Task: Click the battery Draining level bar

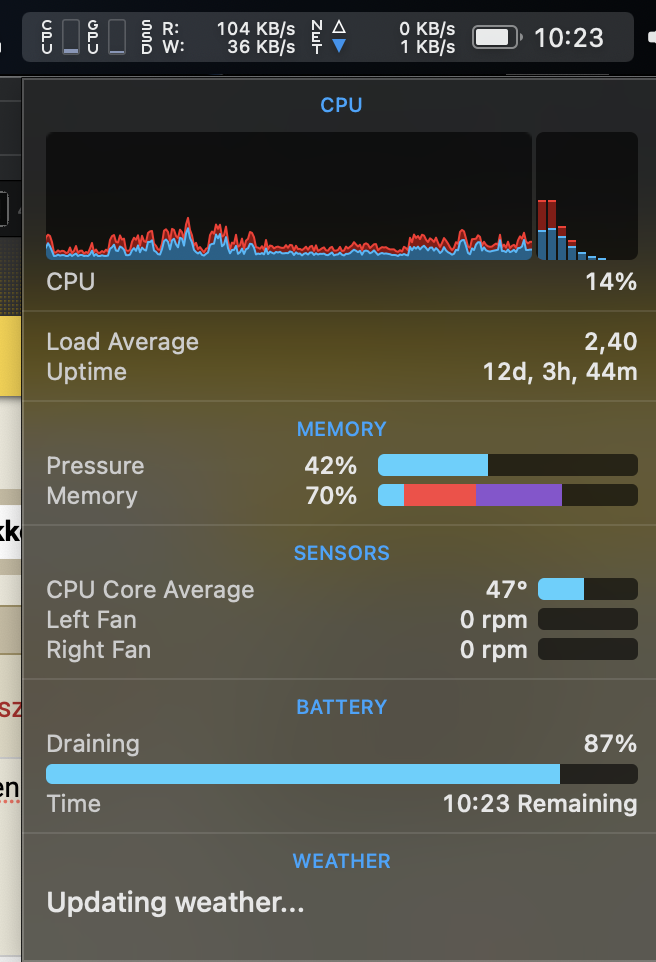Action: [341, 774]
